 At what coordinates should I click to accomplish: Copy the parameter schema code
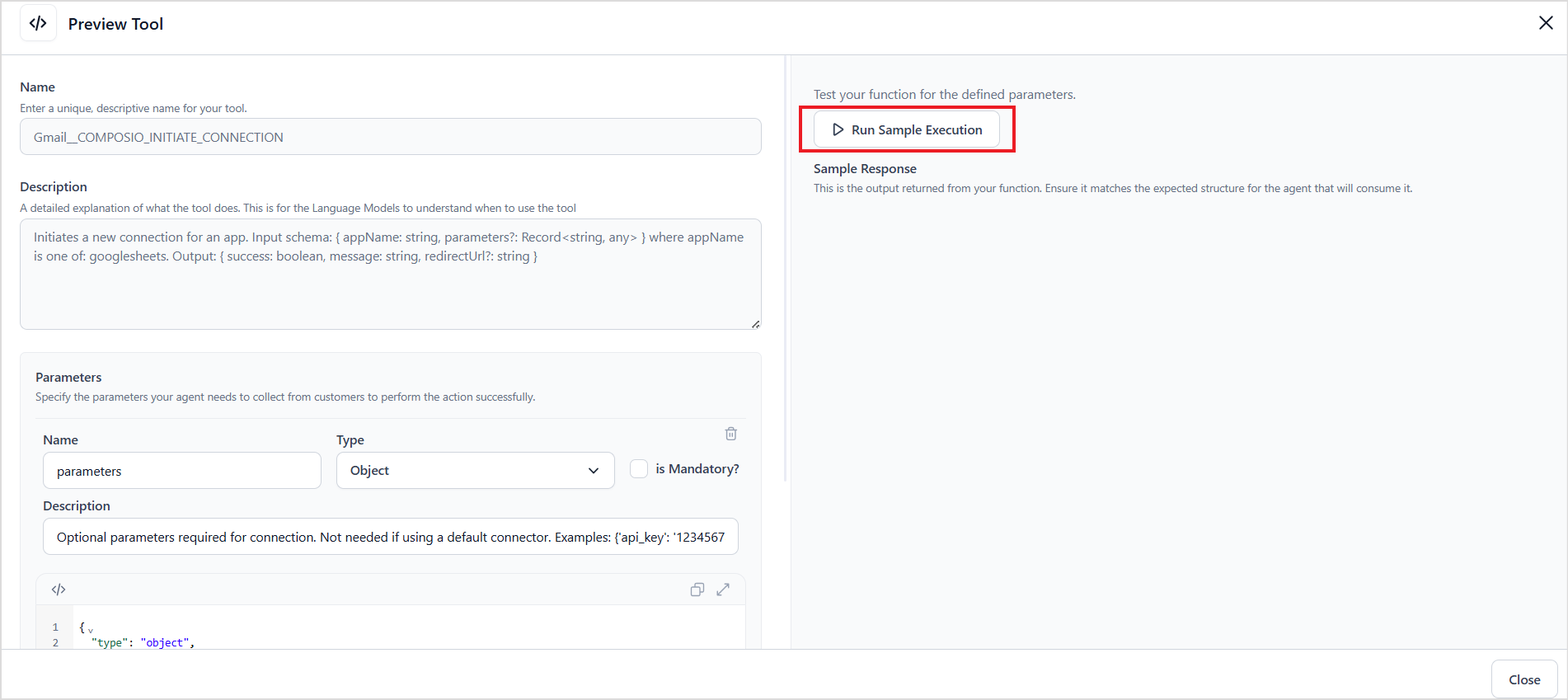point(697,590)
